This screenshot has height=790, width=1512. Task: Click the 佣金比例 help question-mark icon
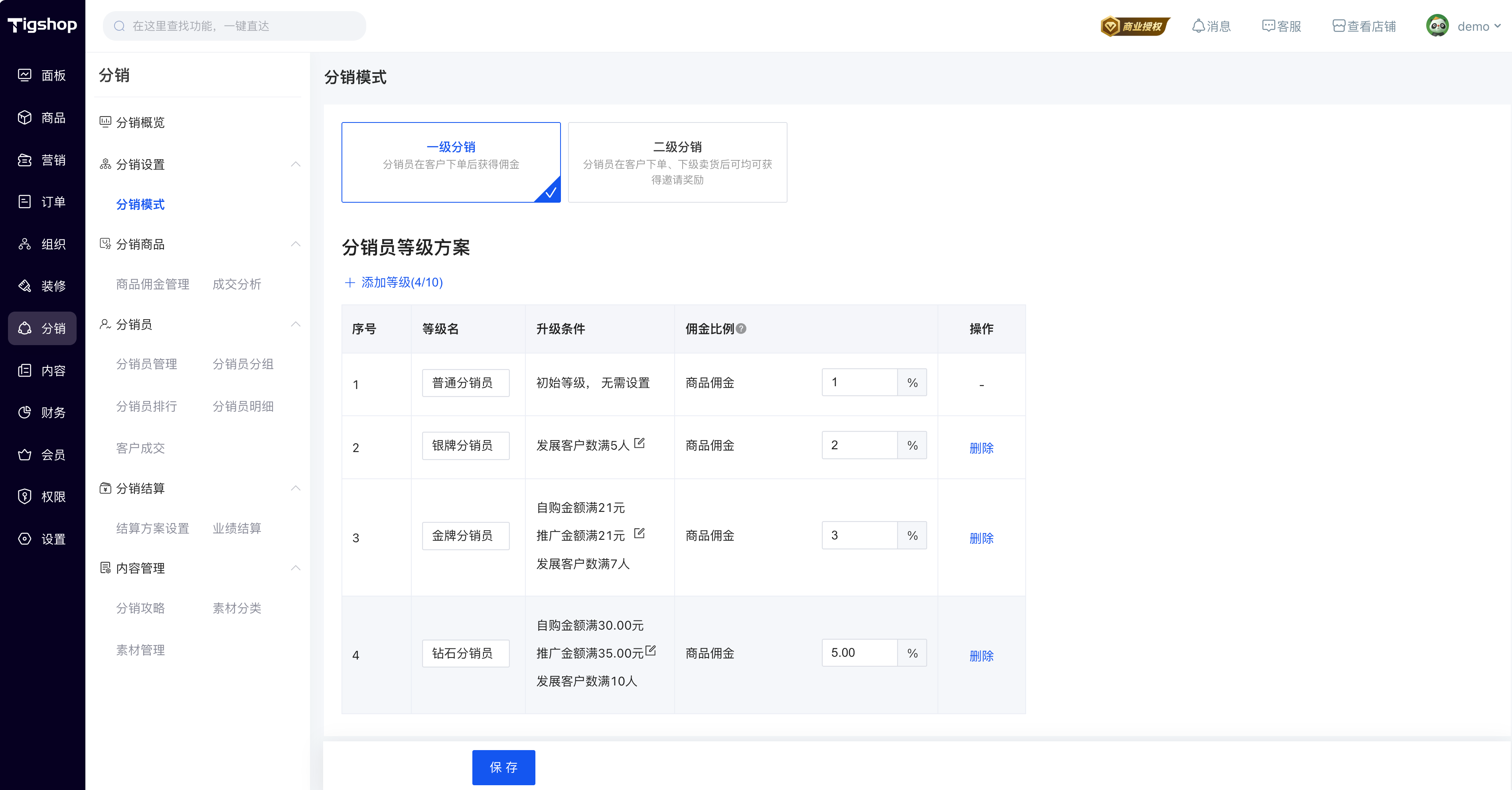pyautogui.click(x=741, y=329)
